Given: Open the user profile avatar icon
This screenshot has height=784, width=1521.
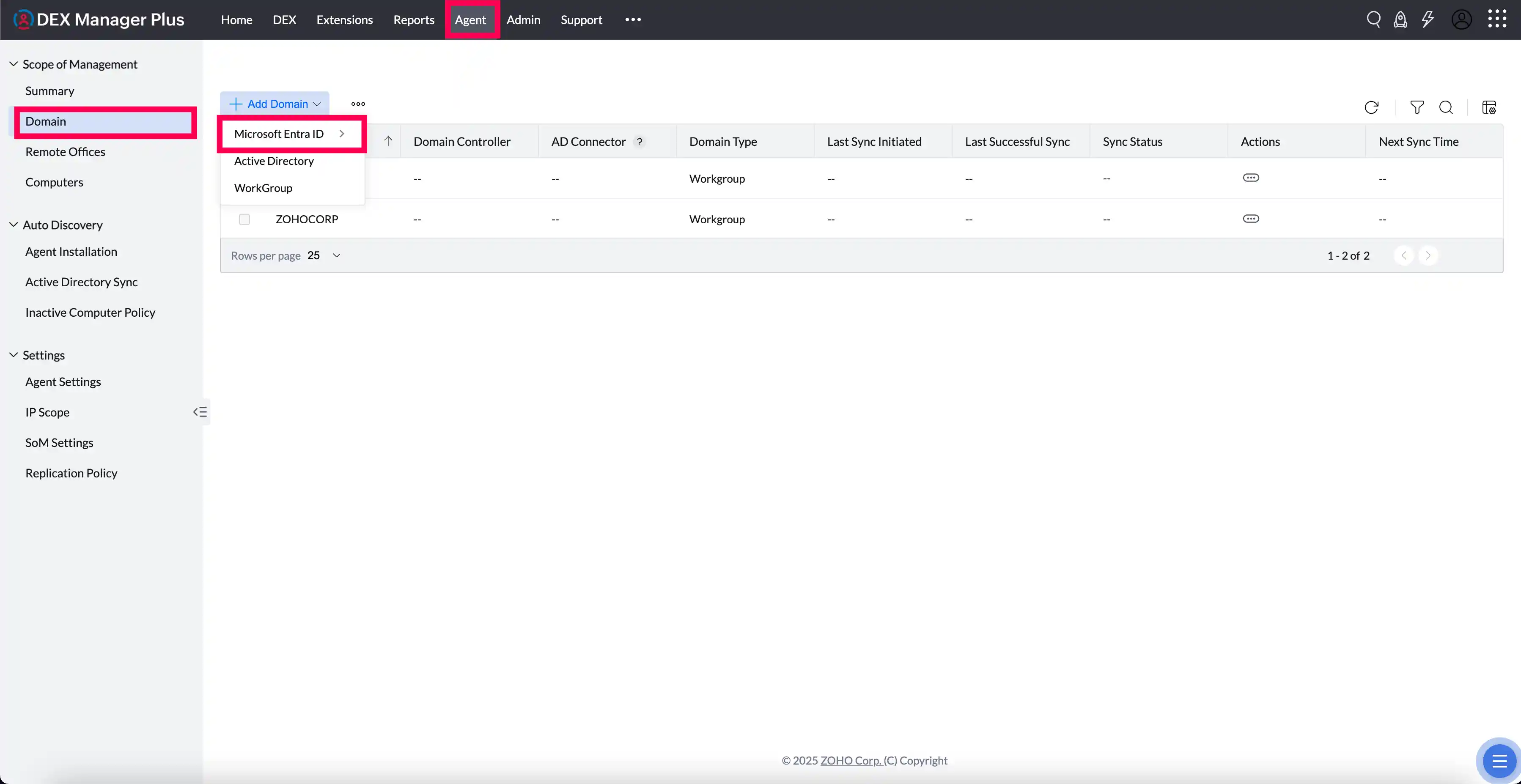Looking at the screenshot, I should click(x=1461, y=19).
